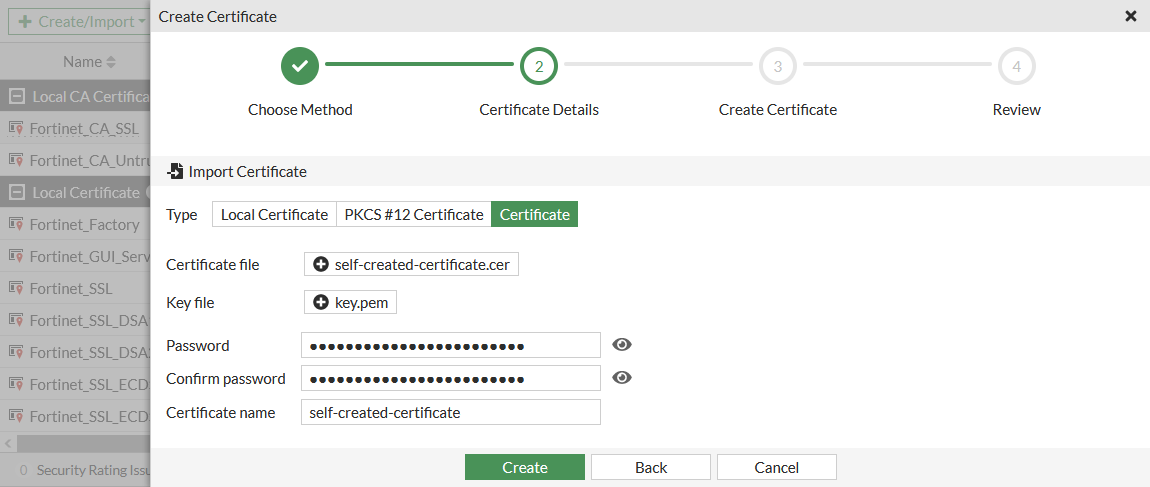
Task: Collapse the Local Certificate group
Action: tap(16, 192)
